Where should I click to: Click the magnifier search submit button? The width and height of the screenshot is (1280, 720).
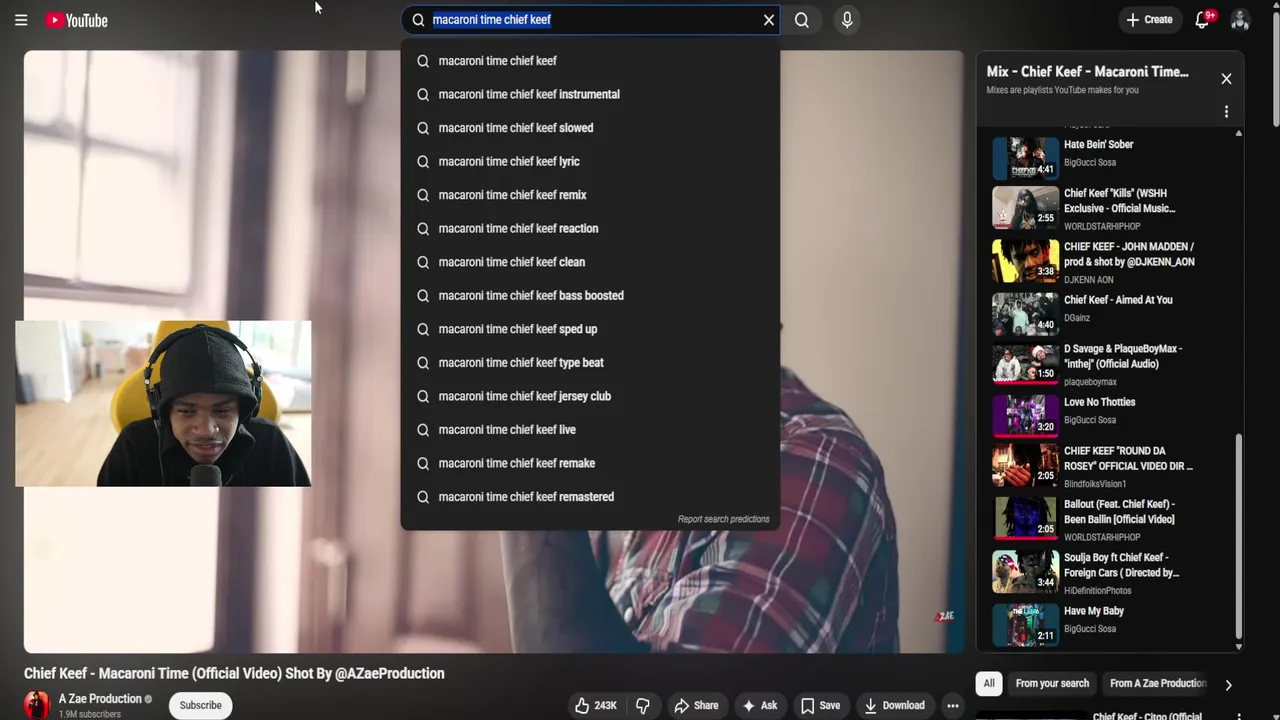802,20
